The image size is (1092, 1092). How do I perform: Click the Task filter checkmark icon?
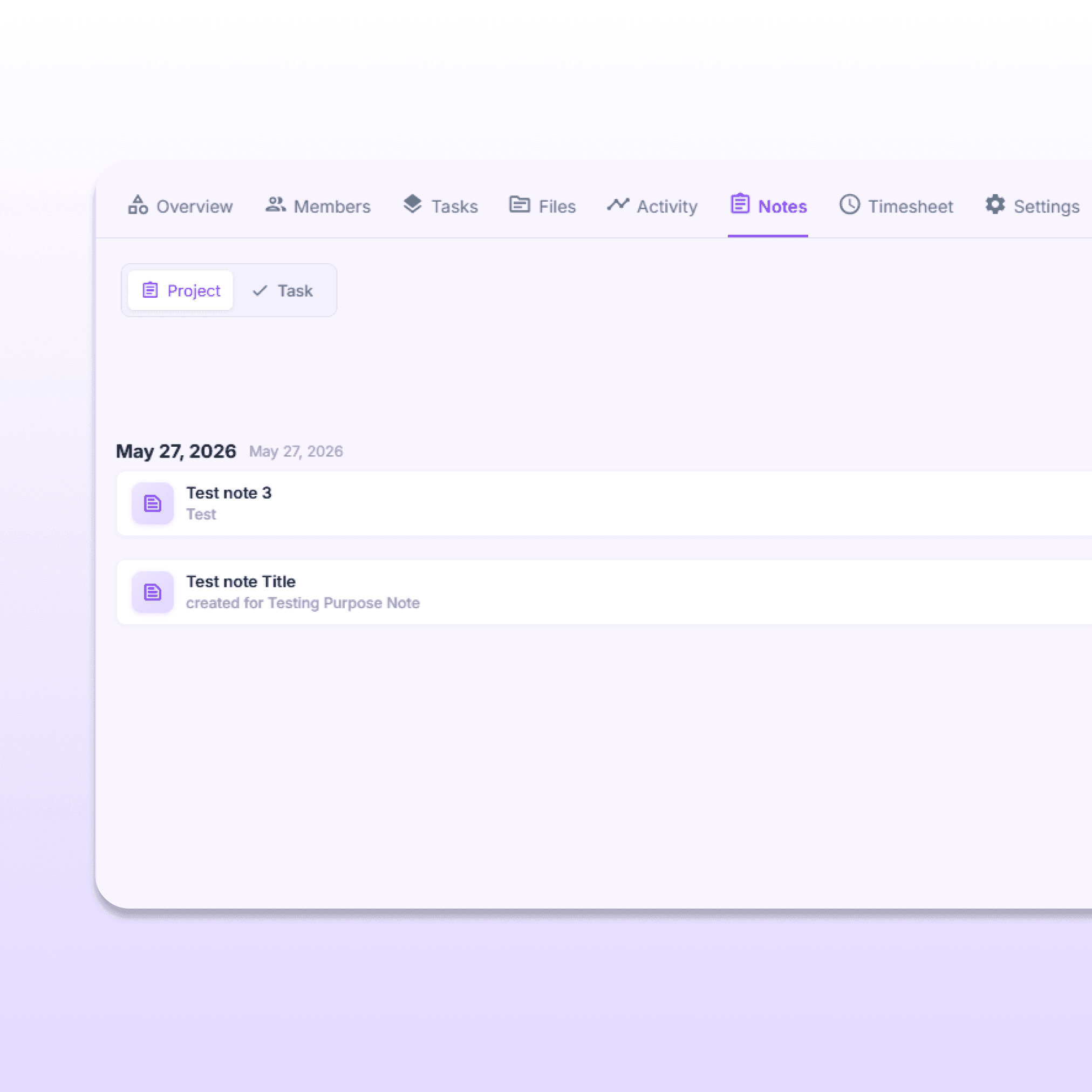pos(260,290)
